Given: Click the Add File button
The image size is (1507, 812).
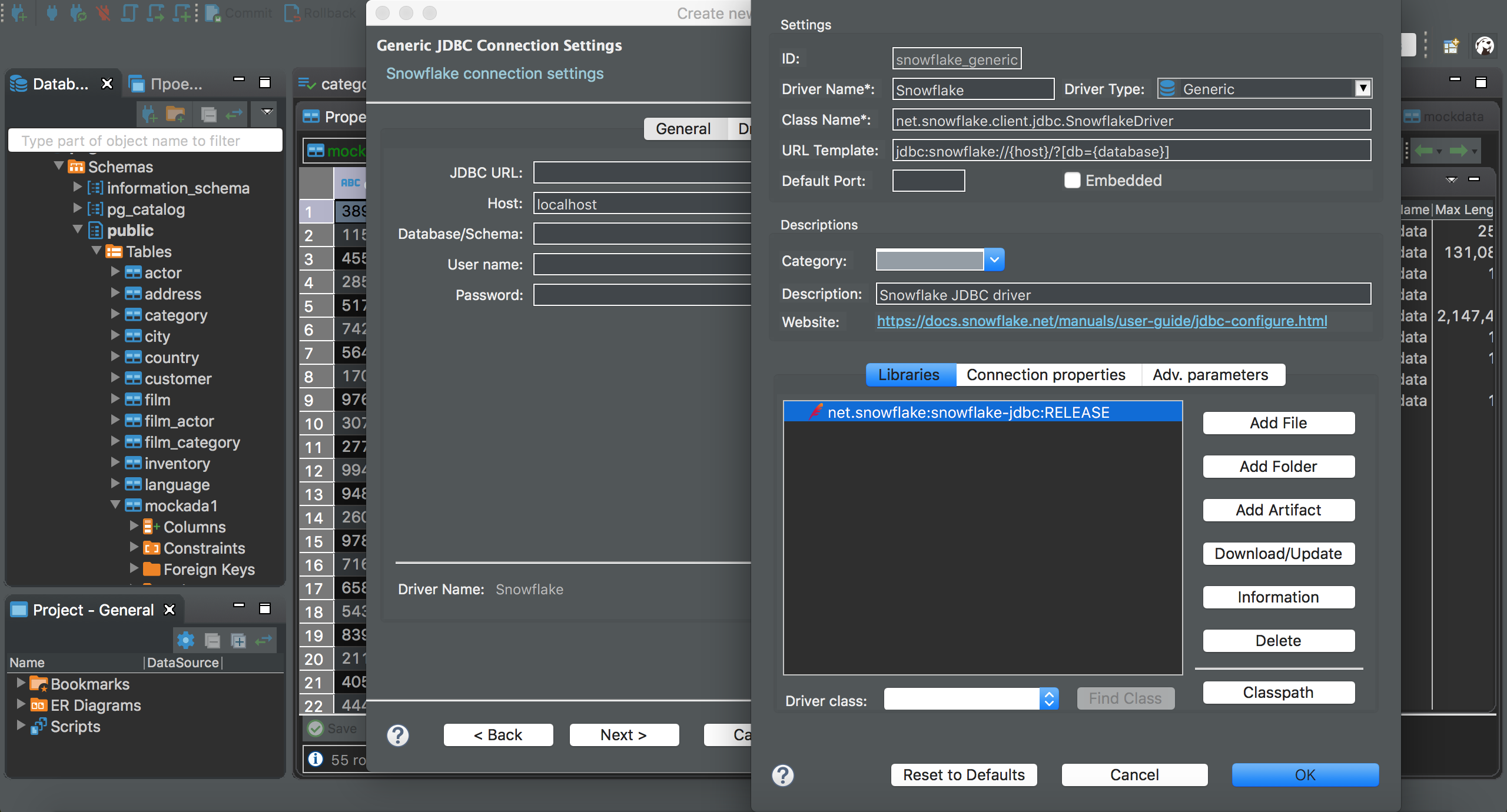Looking at the screenshot, I should 1278,422.
